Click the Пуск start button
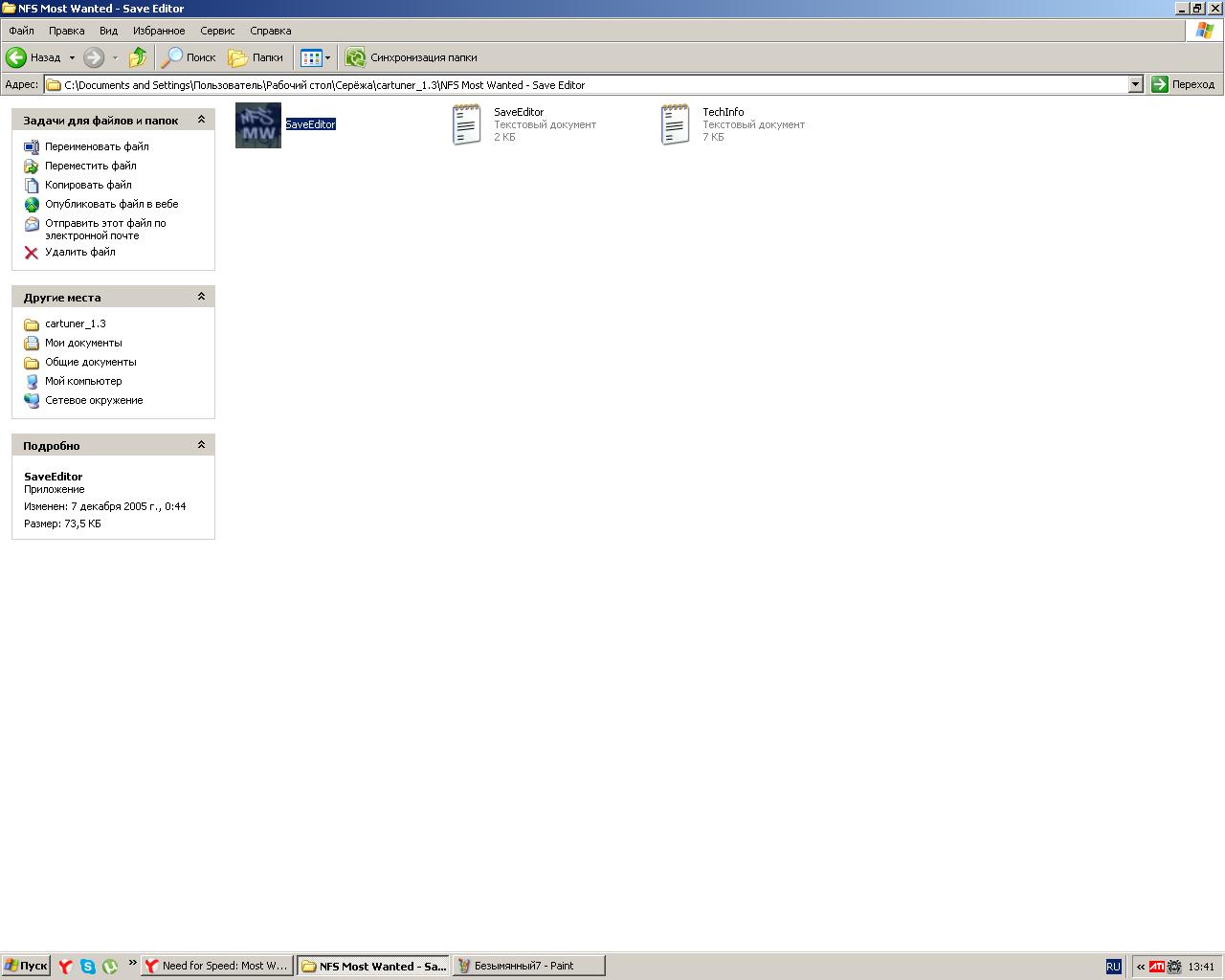Screen dimensions: 1225x980 point(26,966)
